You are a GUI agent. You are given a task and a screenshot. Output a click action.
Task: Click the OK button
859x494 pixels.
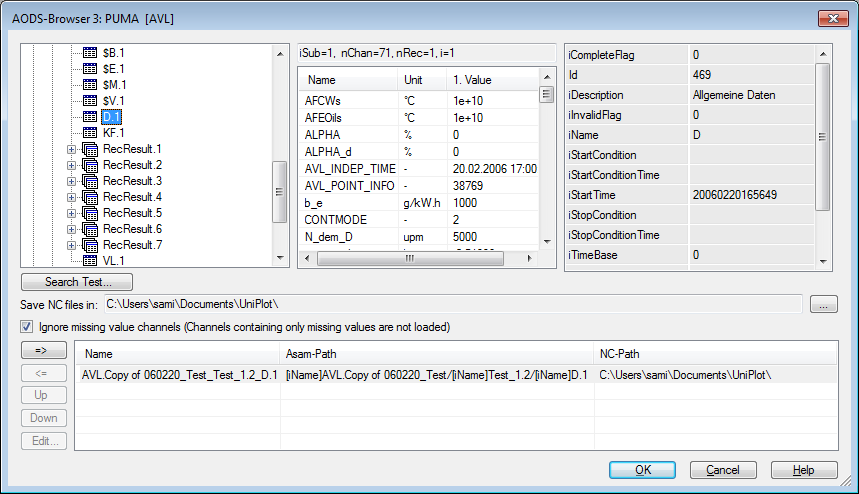[x=642, y=470]
